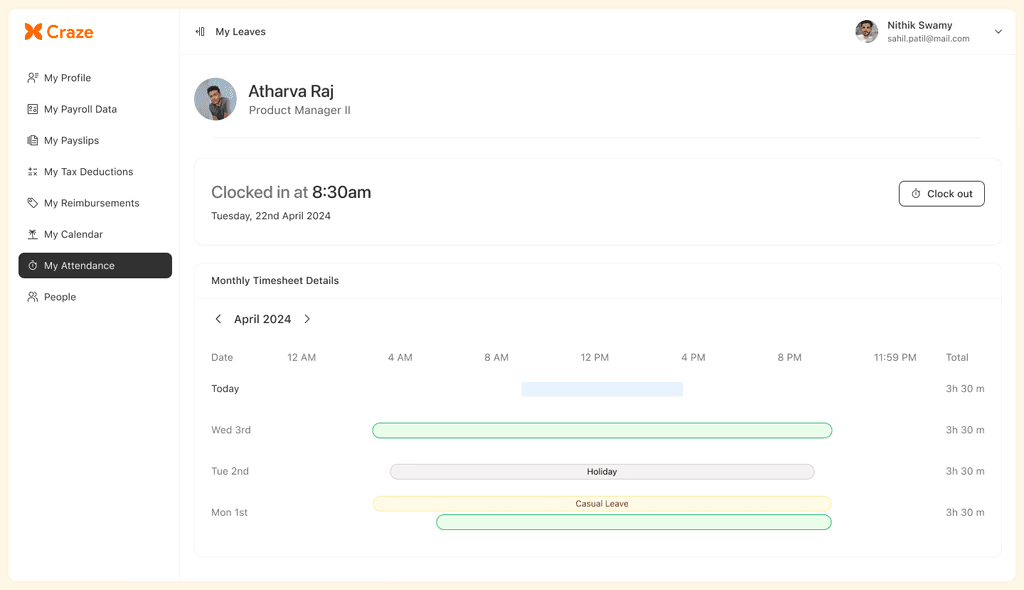Click the Tuesday, 22nd April 2024 date
This screenshot has width=1024, height=590.
pos(270,216)
